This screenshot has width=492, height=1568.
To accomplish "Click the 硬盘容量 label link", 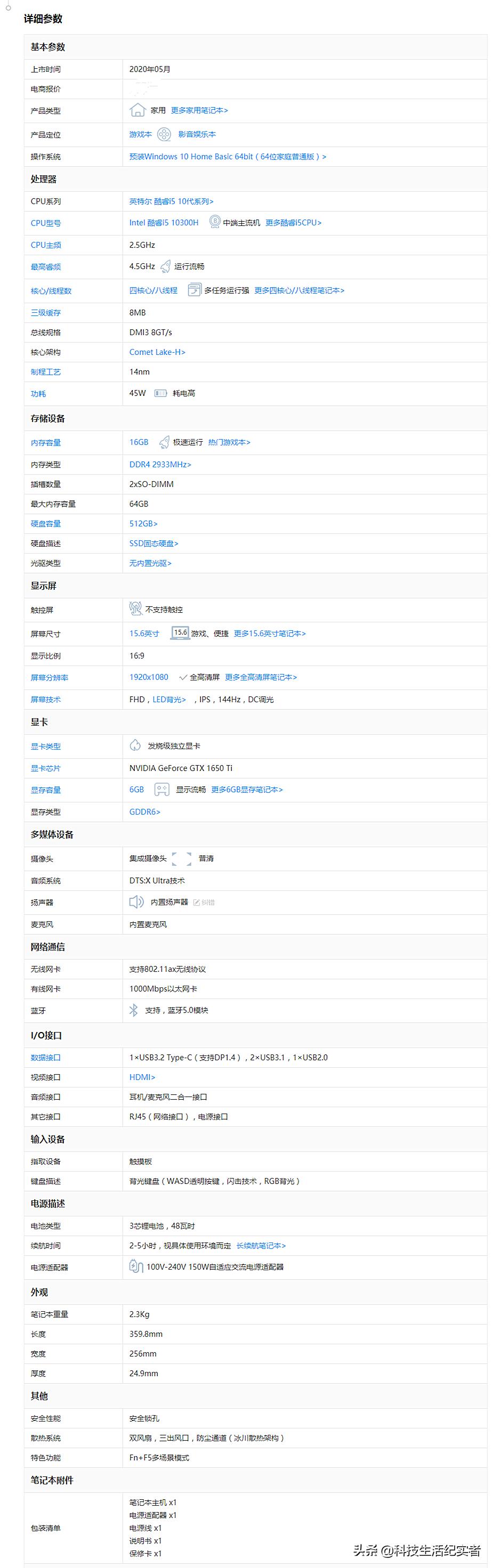I will coord(46,524).
